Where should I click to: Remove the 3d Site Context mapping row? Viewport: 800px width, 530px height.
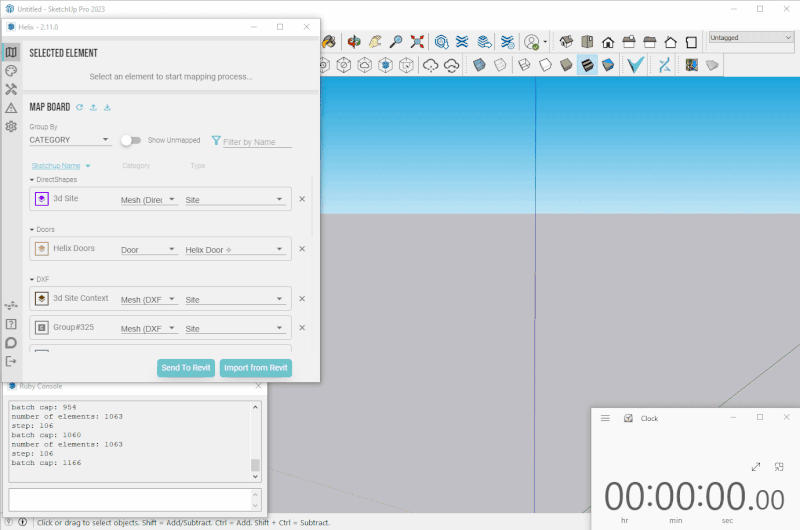(302, 299)
